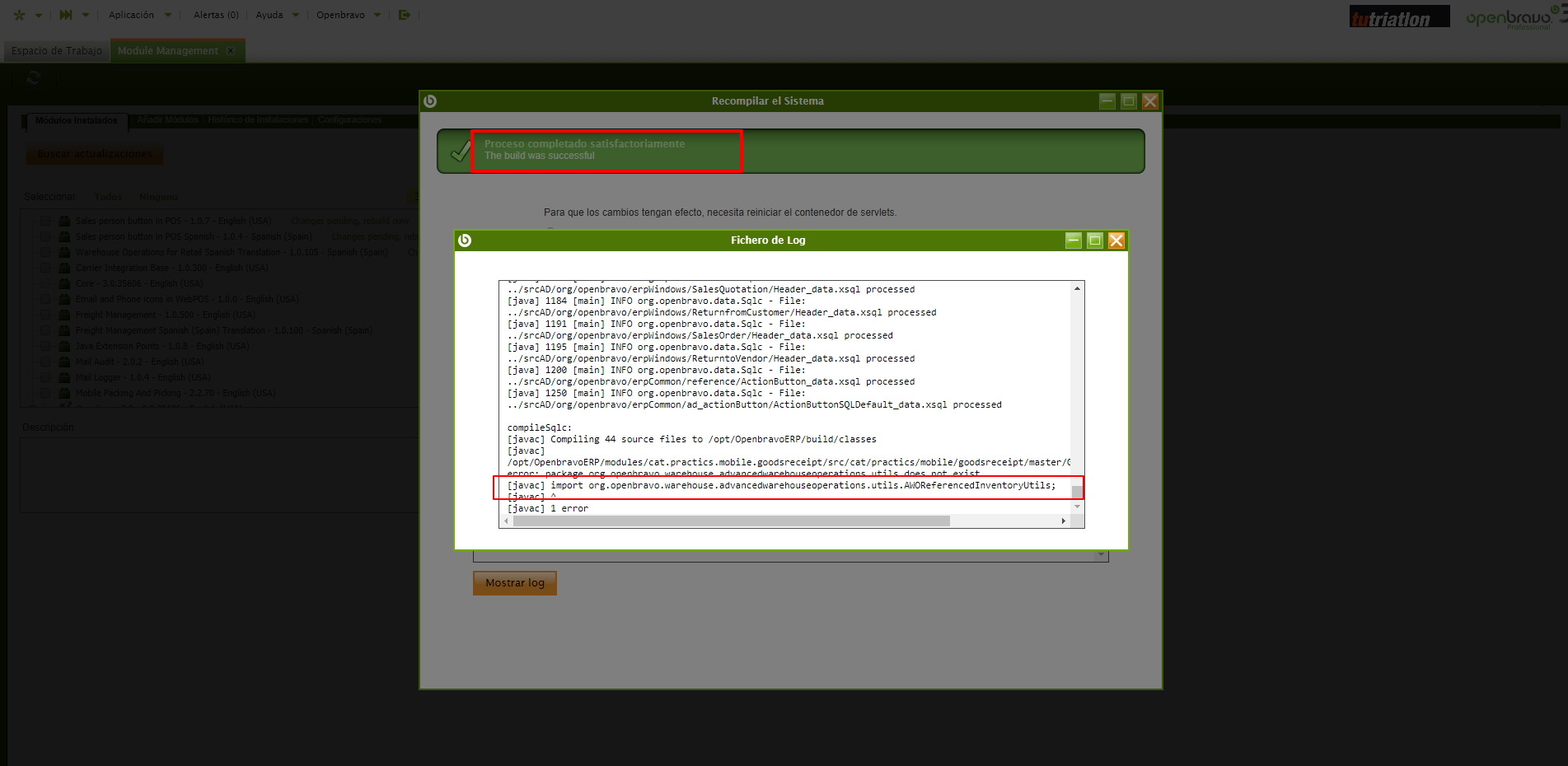This screenshot has height=766, width=1568.
Task: Click the refresh icon in the toolbar
Action: [33, 77]
